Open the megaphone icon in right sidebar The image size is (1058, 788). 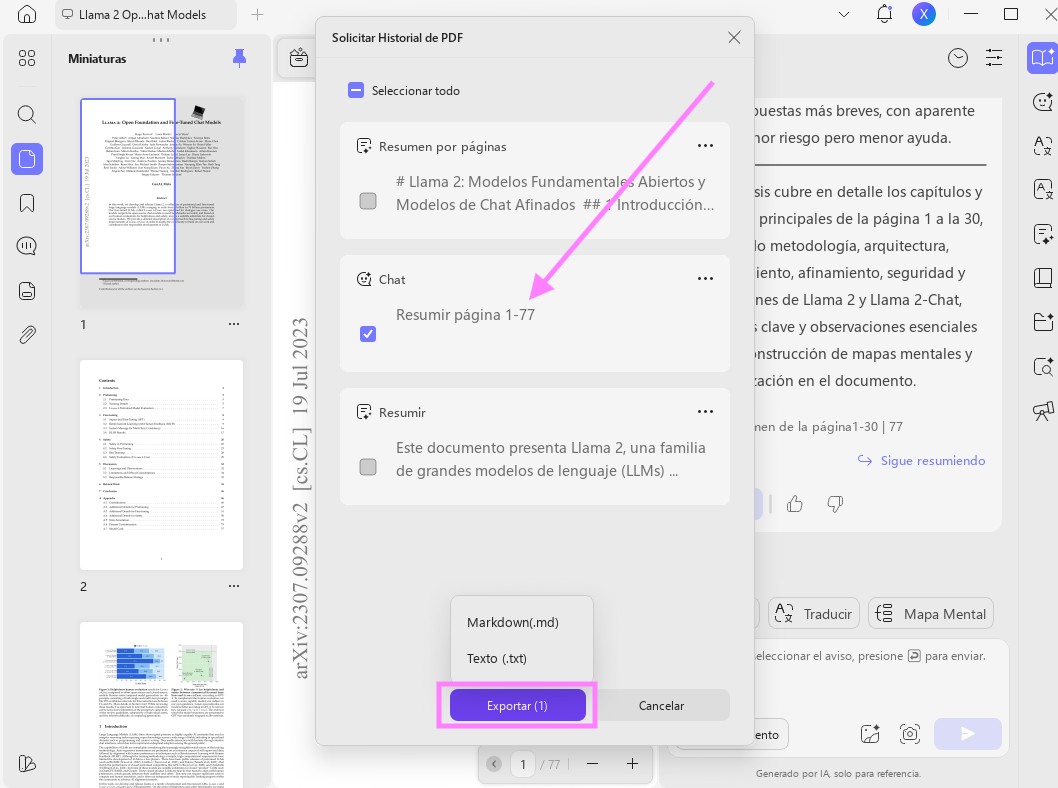pos(1043,411)
